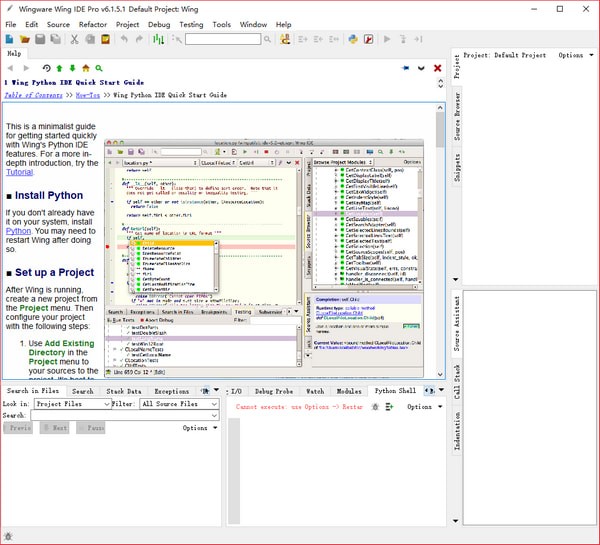
Task: Click the New File toolbar icon
Action: point(9,39)
